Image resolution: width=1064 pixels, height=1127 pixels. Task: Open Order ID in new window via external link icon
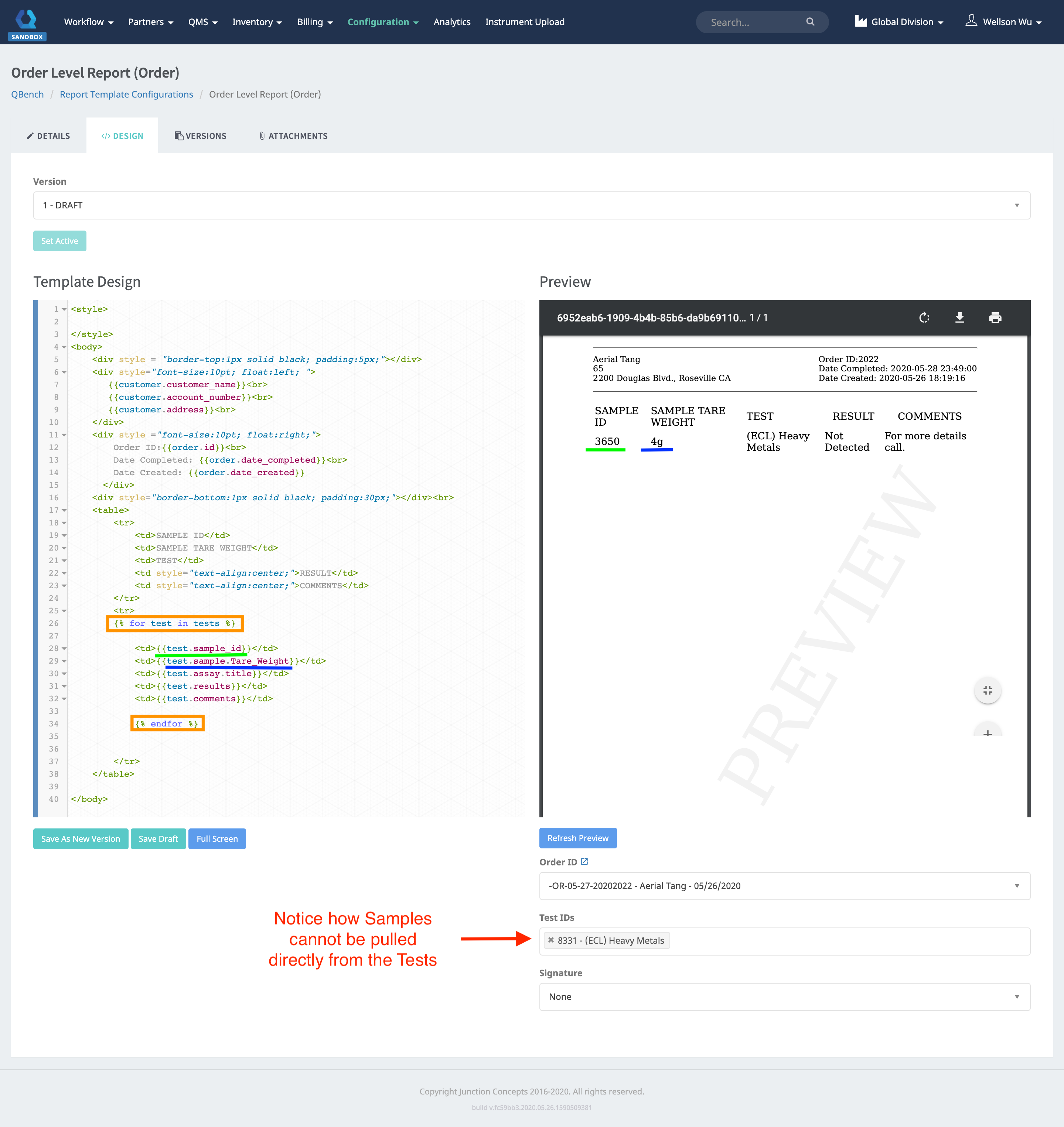[585, 861]
